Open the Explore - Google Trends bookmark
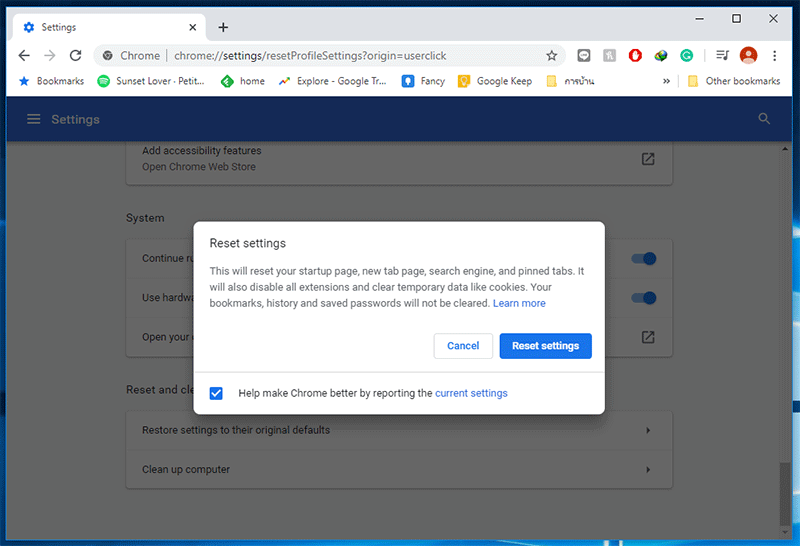This screenshot has width=800, height=546. [x=332, y=81]
